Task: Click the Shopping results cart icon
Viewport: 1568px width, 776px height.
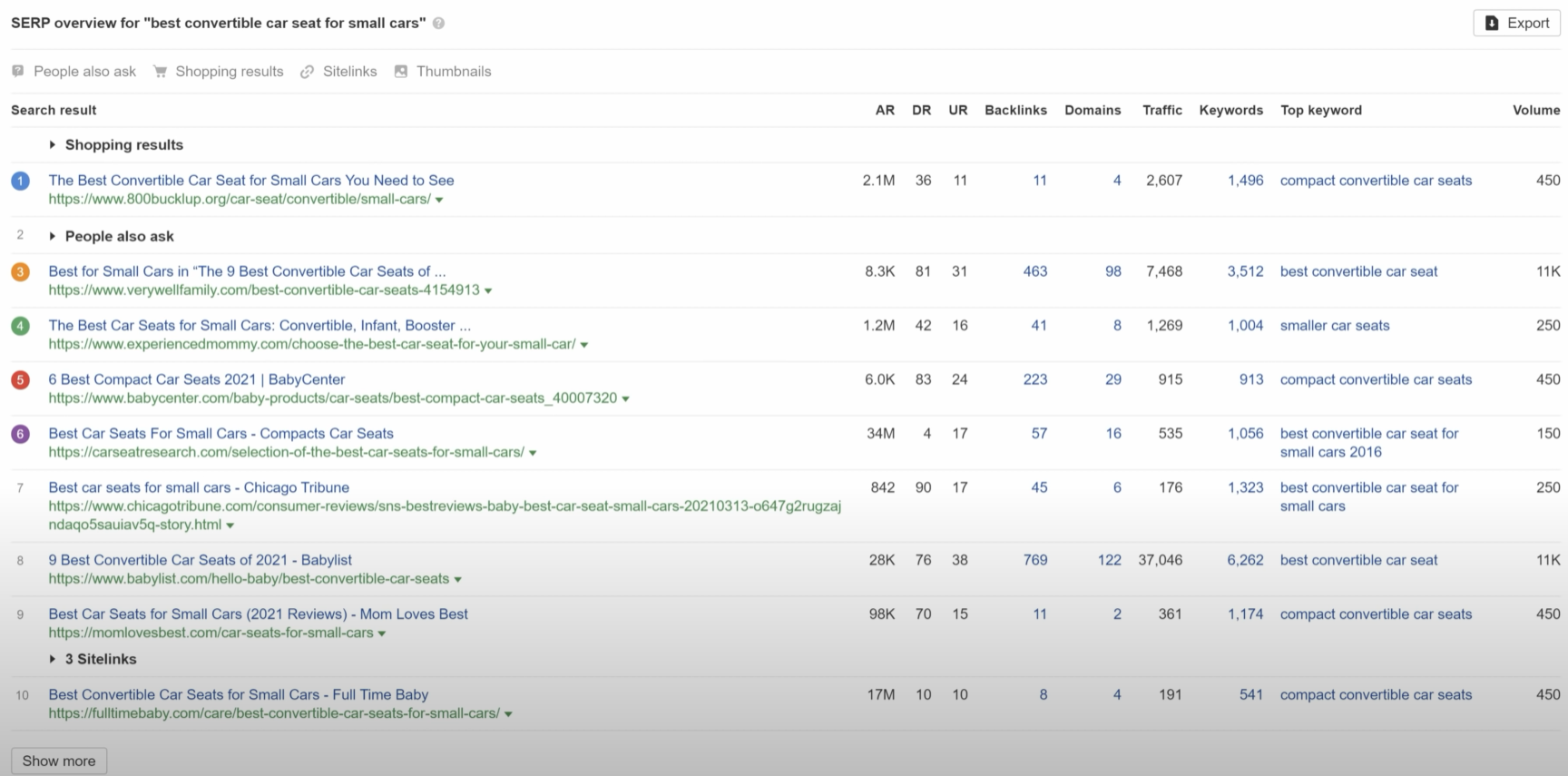Action: [161, 71]
